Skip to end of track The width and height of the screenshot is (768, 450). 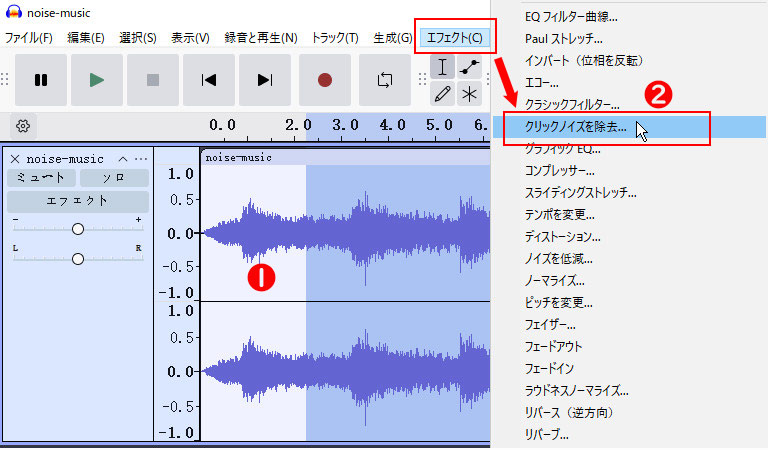pos(265,80)
